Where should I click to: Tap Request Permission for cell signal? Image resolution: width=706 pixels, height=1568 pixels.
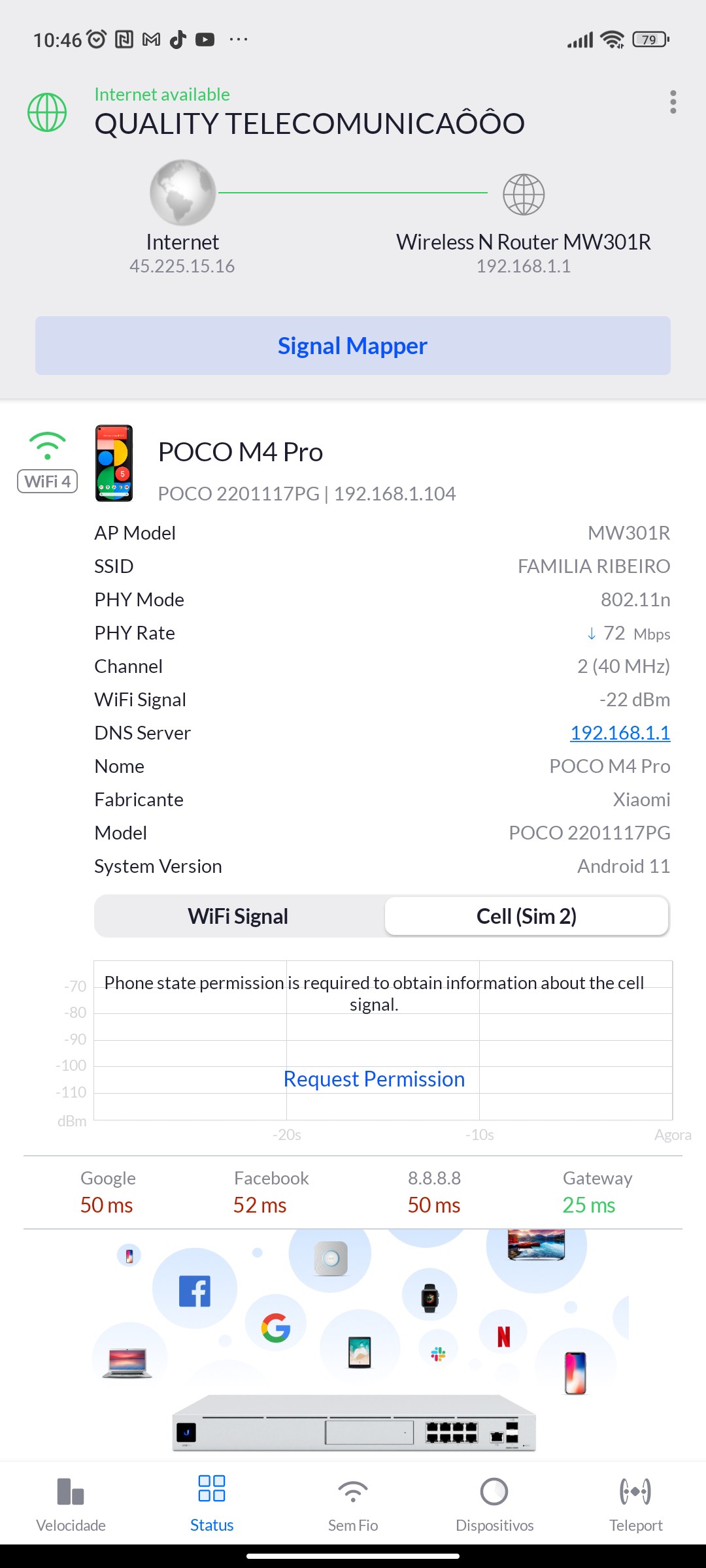click(x=374, y=1079)
